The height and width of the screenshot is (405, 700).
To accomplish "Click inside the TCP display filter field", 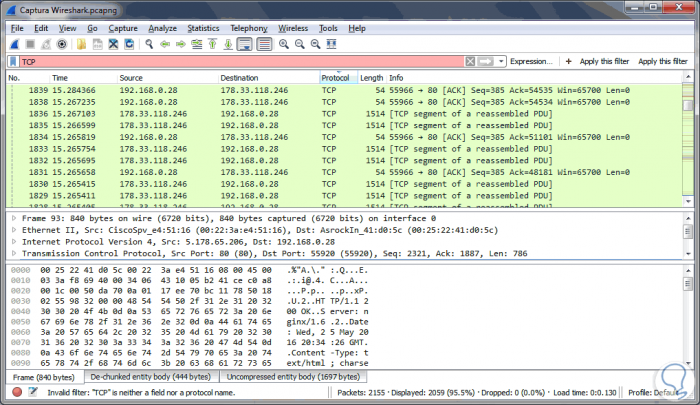I will (241, 62).
